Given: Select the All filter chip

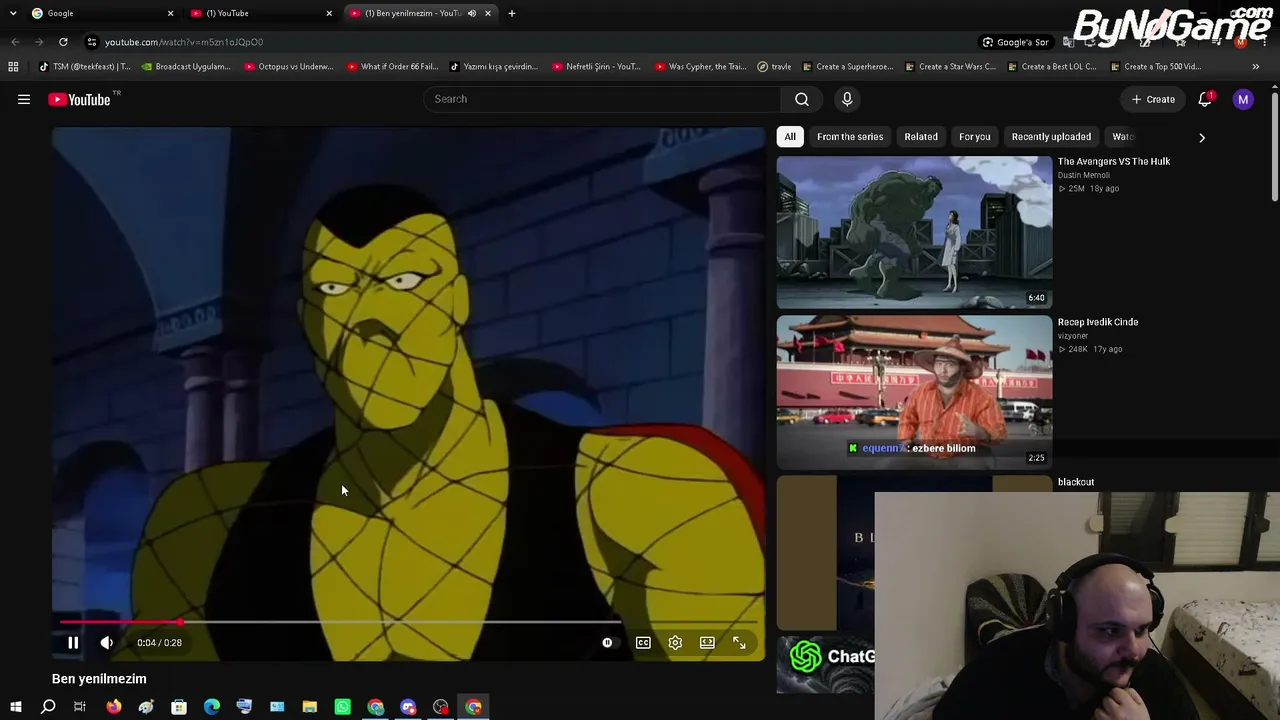Looking at the screenshot, I should 790,136.
